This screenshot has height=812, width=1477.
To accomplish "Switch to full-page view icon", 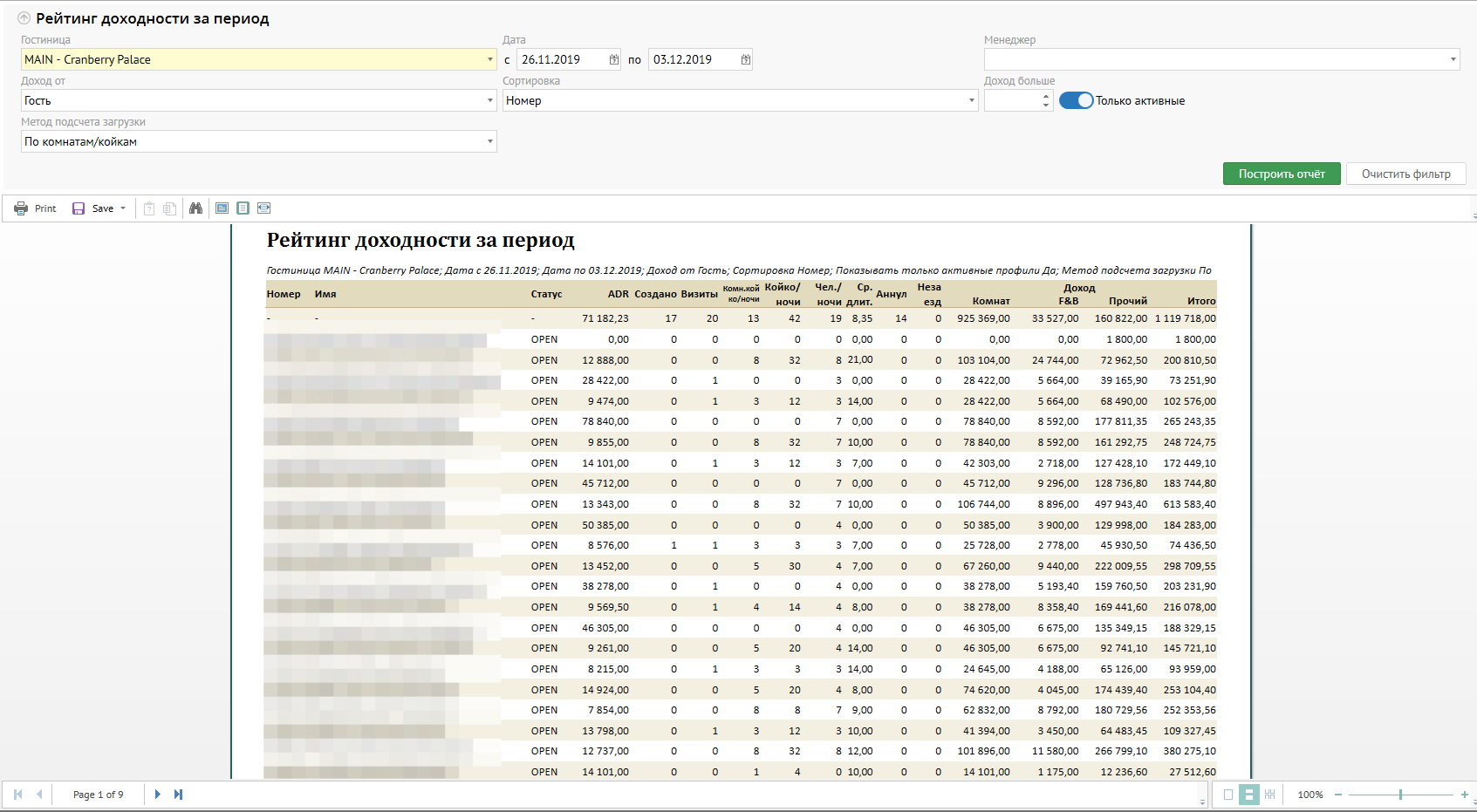I will coord(243,208).
